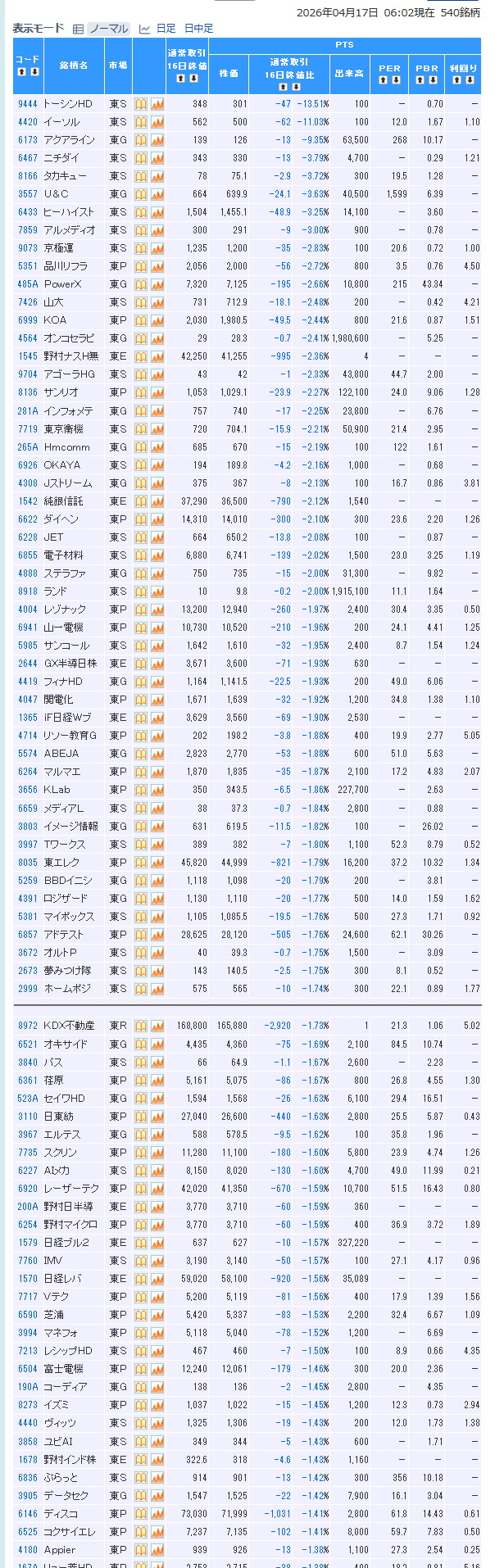
Task: Click the book icon for PowerX
Action: 141,284
